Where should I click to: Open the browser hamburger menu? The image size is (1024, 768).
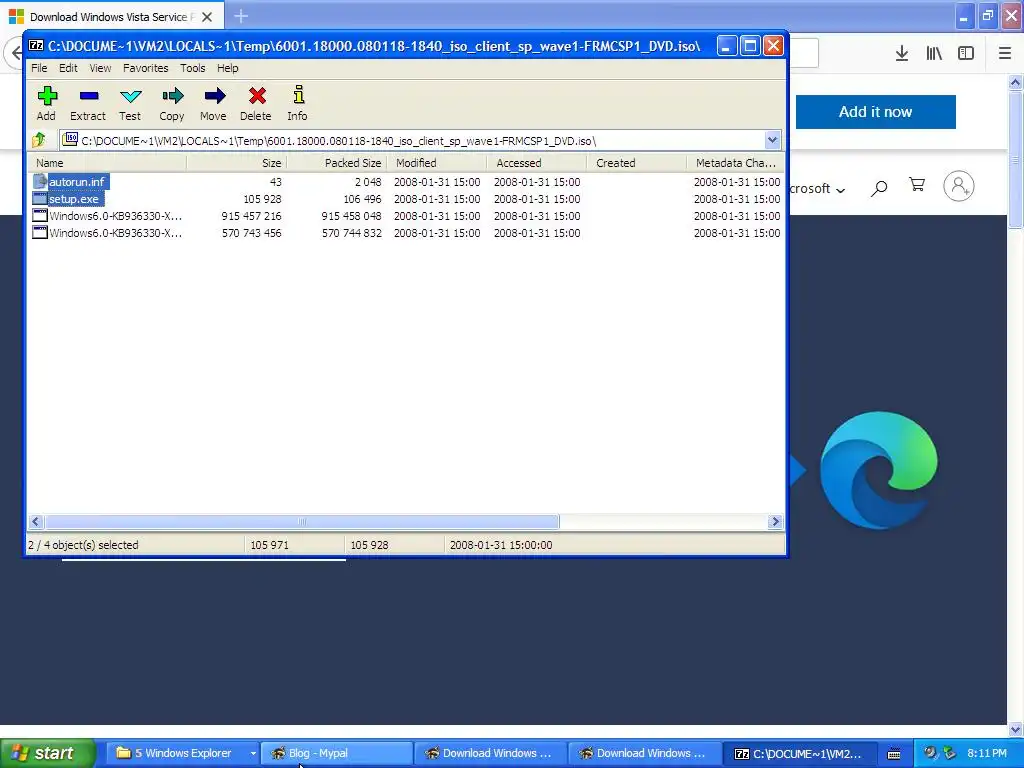1005,54
